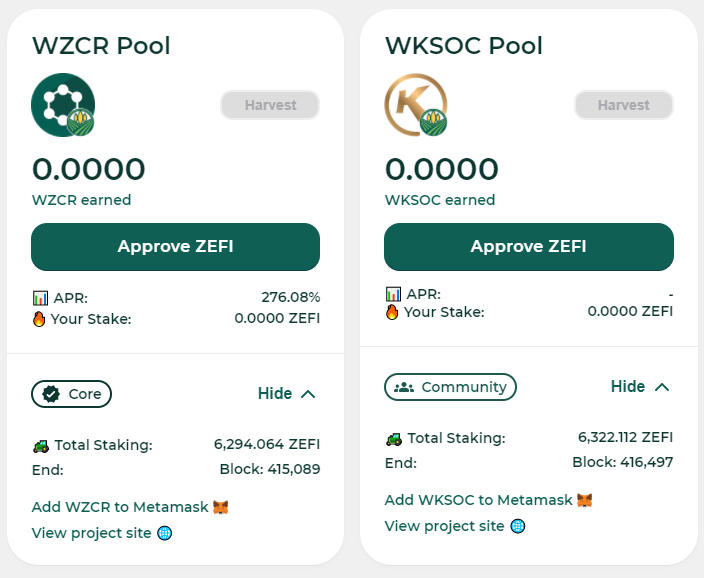Click the Metamask fox icon in WKSOC pool

coord(585,500)
